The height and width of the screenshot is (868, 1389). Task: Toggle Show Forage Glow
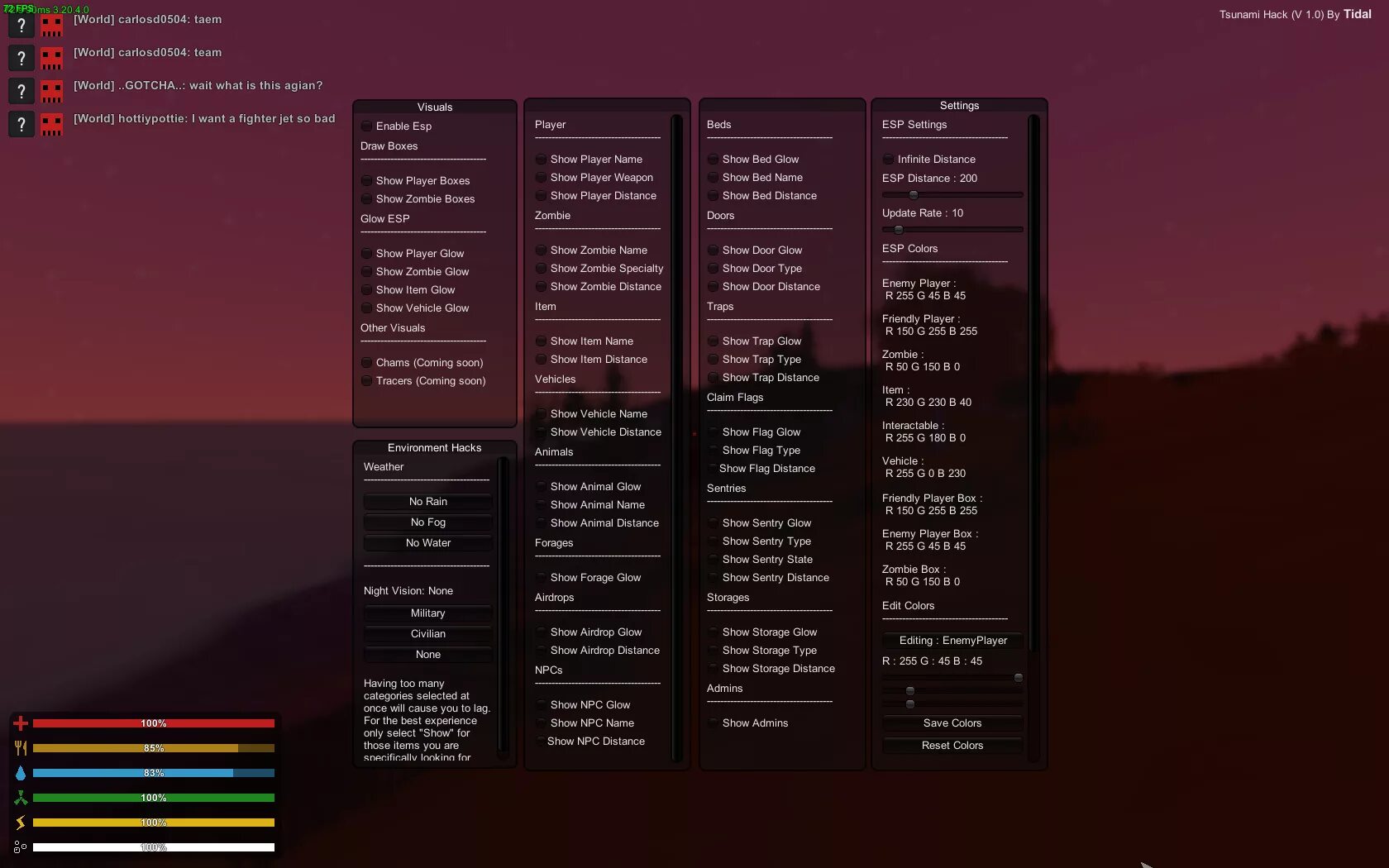[542, 577]
